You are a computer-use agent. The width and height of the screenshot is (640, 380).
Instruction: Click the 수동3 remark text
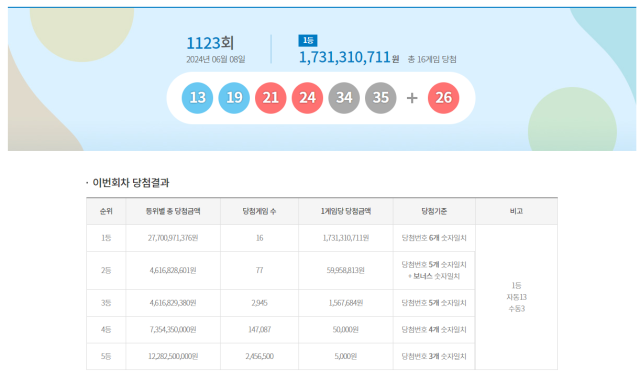pos(516,309)
